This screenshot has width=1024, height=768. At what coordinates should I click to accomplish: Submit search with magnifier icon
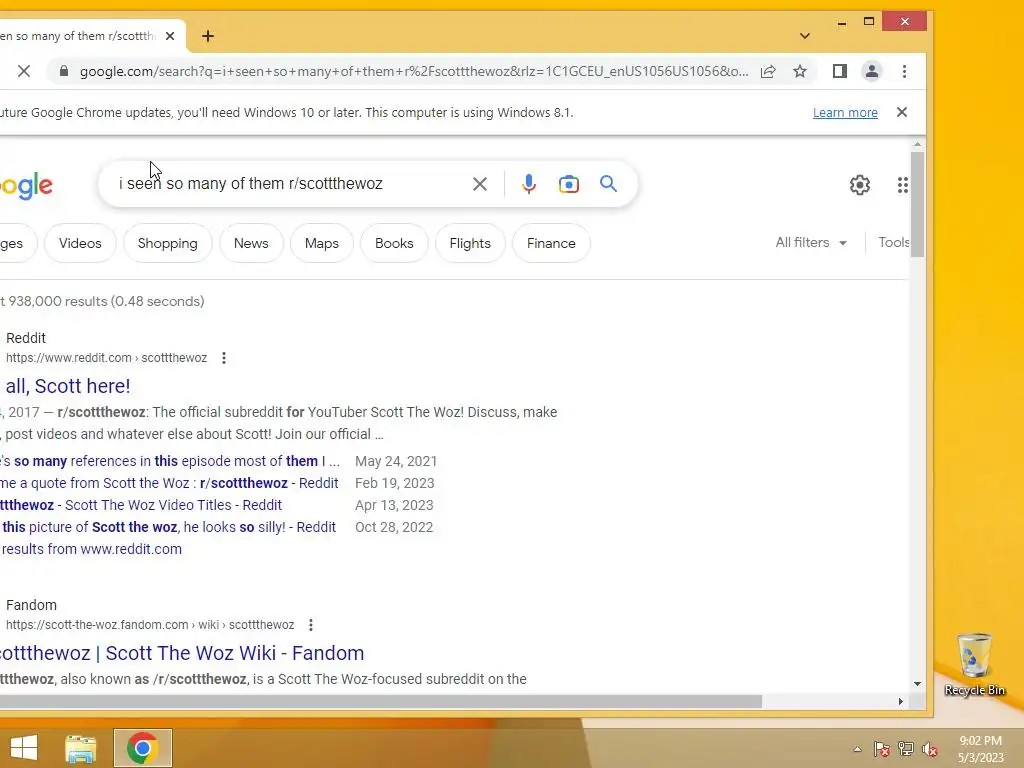[609, 184]
